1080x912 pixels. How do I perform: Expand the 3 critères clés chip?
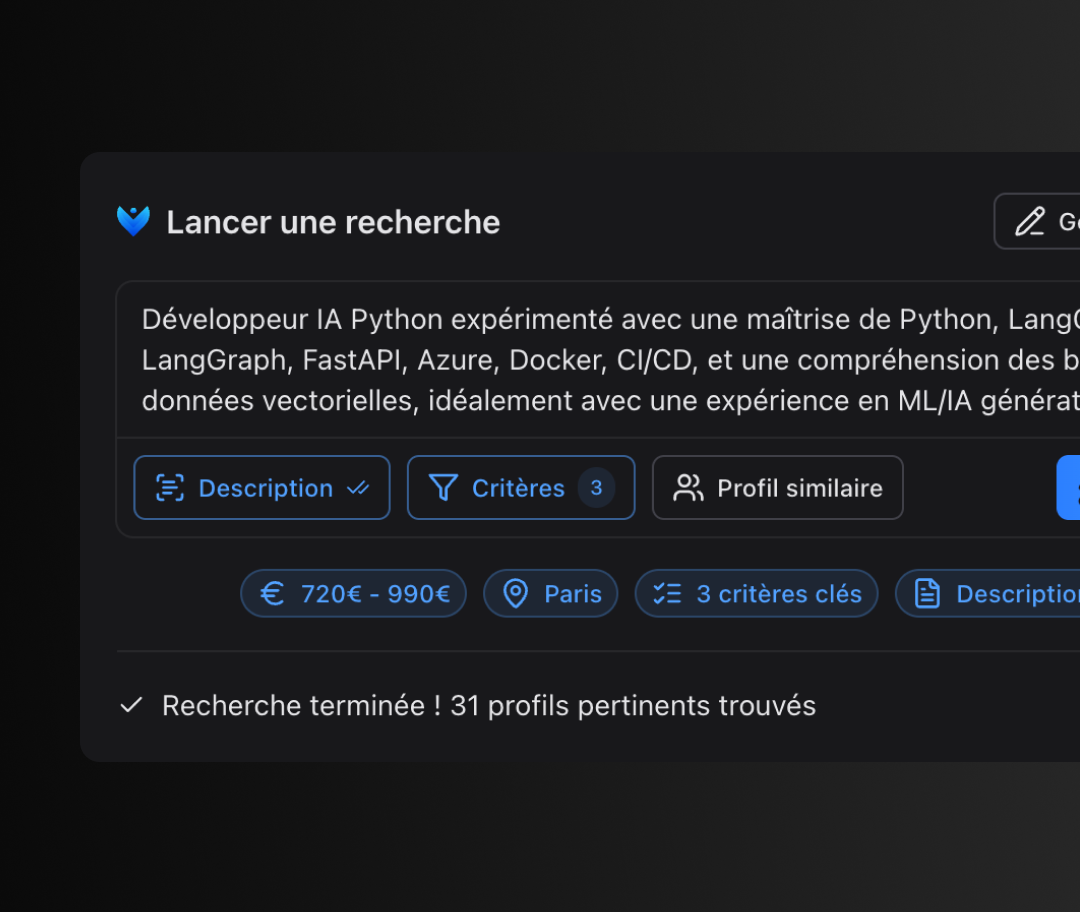tap(778, 594)
